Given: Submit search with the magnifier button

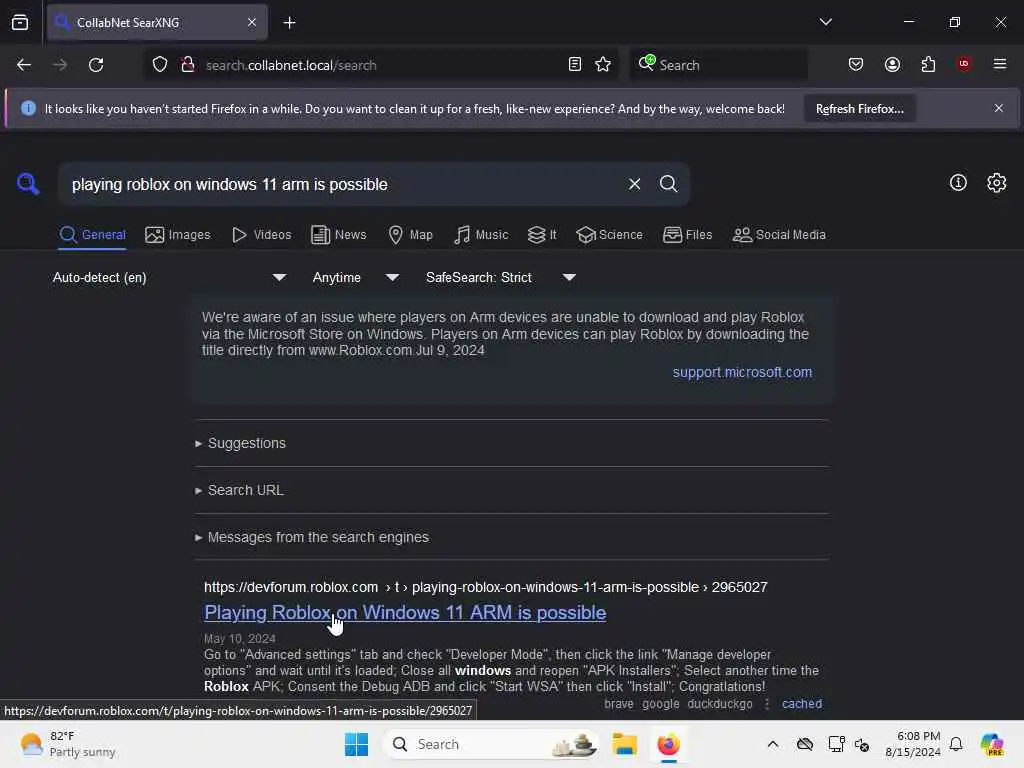Looking at the screenshot, I should click(668, 184).
